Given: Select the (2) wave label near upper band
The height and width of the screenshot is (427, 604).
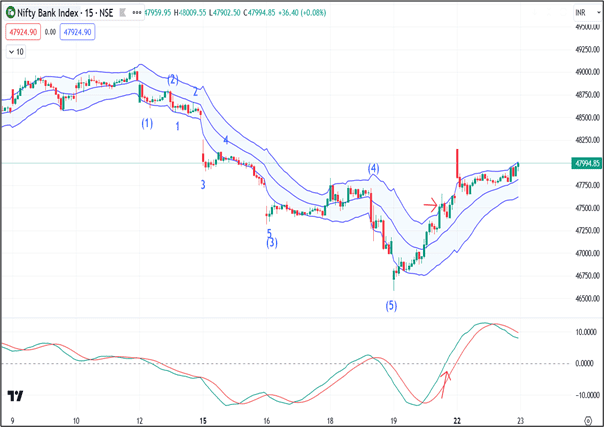Looking at the screenshot, I should pos(173,80).
